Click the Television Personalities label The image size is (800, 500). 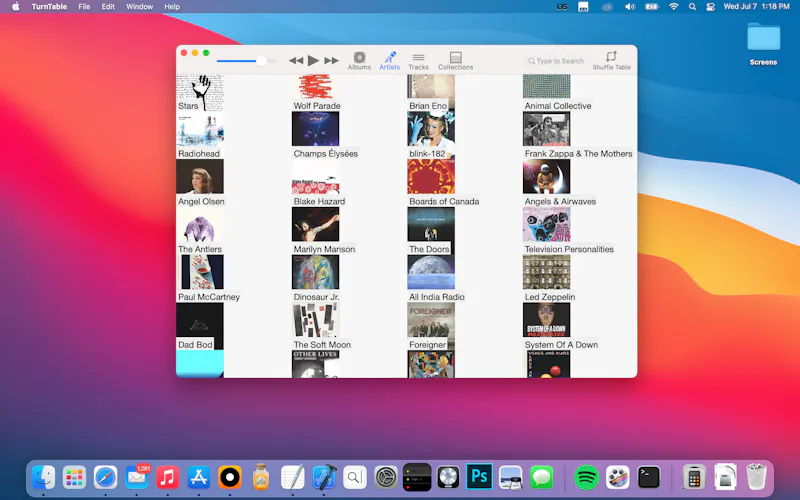(569, 249)
